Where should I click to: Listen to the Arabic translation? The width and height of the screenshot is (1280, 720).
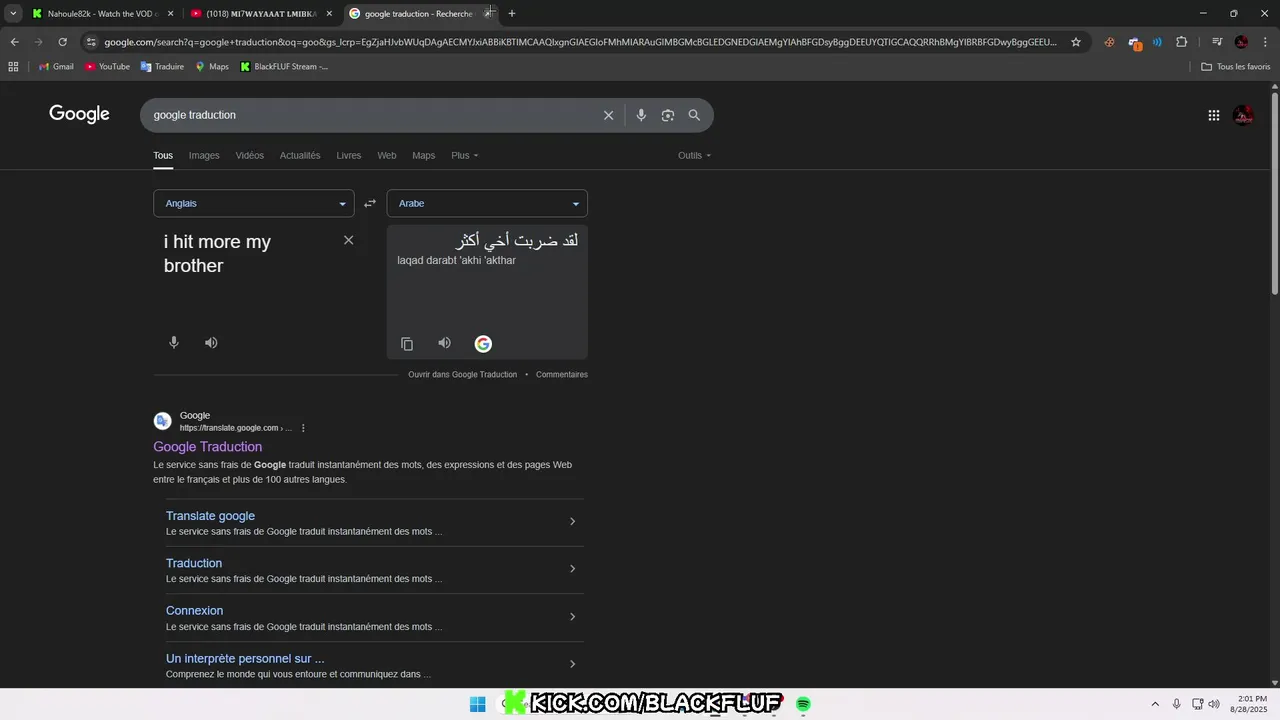click(x=444, y=343)
